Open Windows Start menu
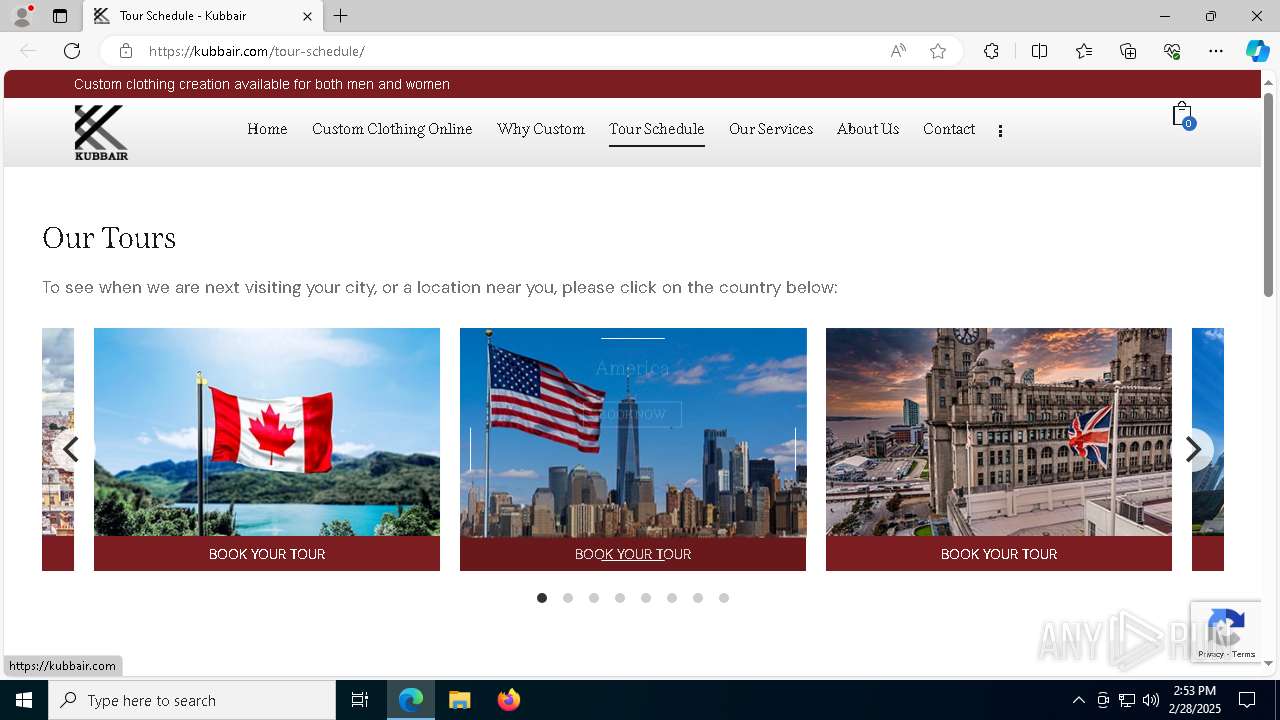This screenshot has width=1280, height=720. tap(24, 700)
